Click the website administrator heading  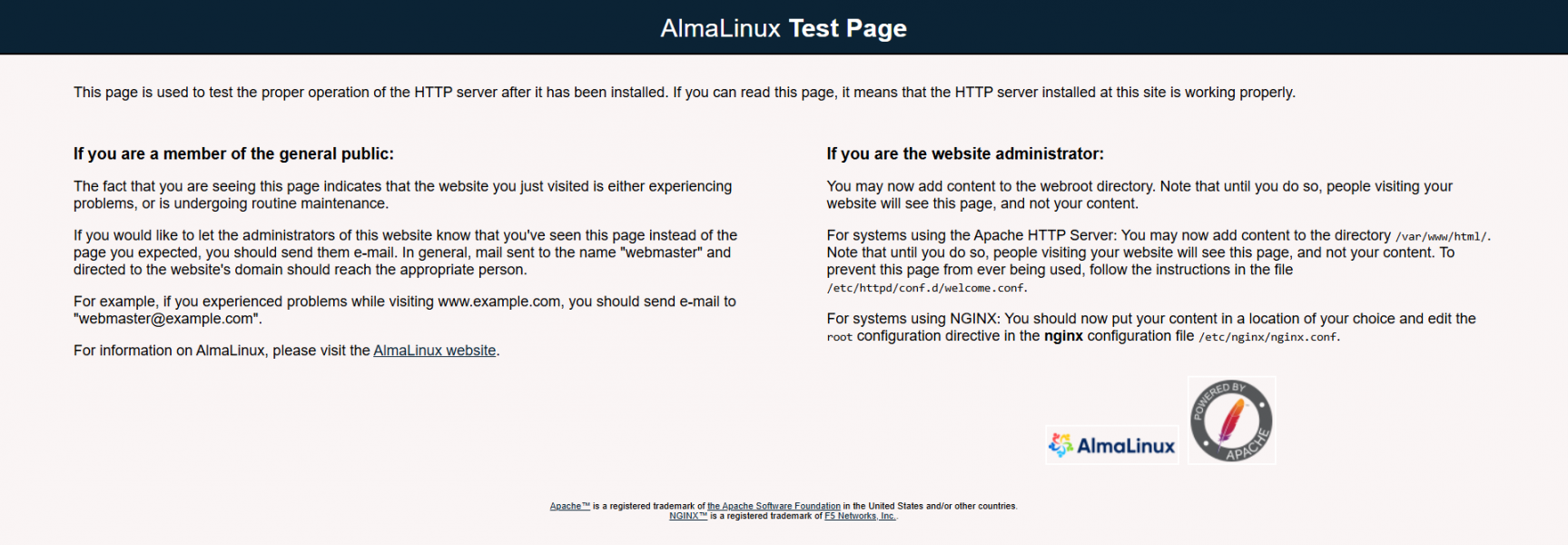tap(965, 154)
